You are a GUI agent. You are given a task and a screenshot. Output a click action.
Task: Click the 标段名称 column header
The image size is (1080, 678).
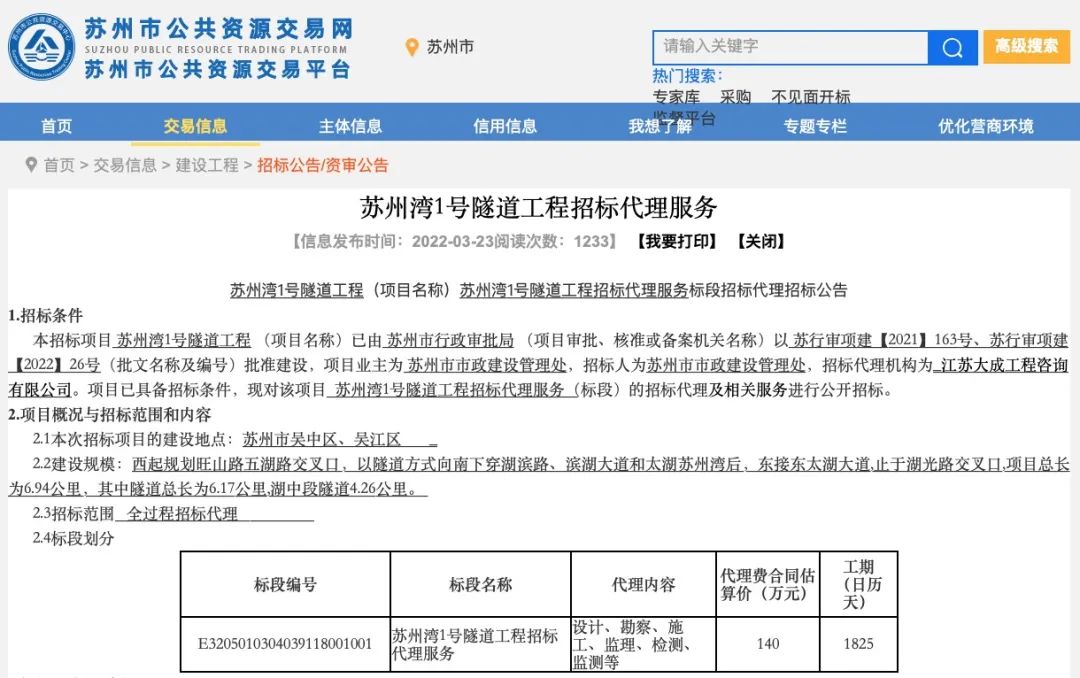point(481,585)
